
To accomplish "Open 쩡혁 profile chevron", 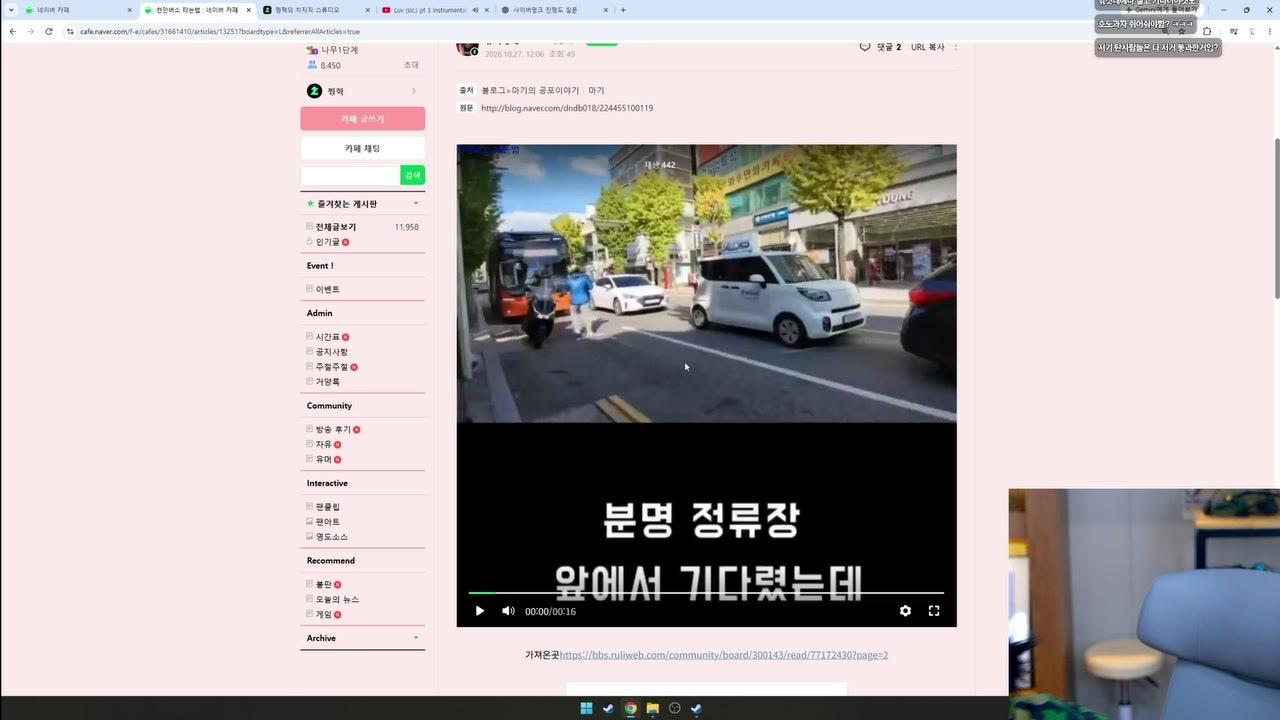I will 414,91.
